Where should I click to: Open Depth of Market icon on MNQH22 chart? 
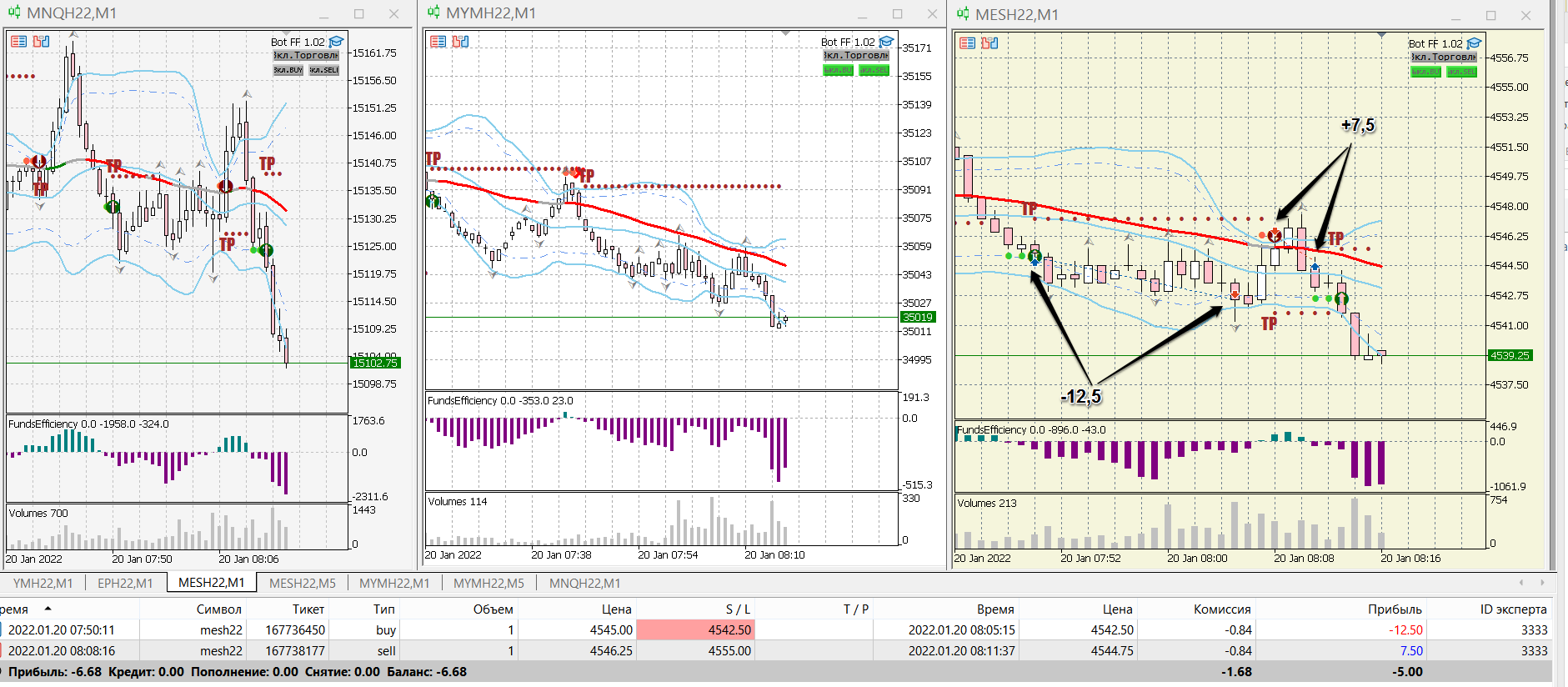(x=41, y=42)
